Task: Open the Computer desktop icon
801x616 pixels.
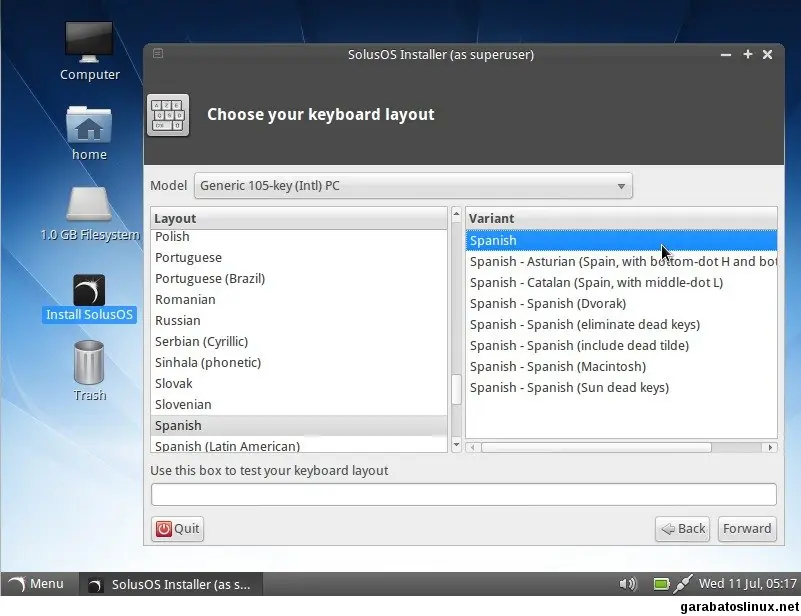Action: (x=89, y=51)
